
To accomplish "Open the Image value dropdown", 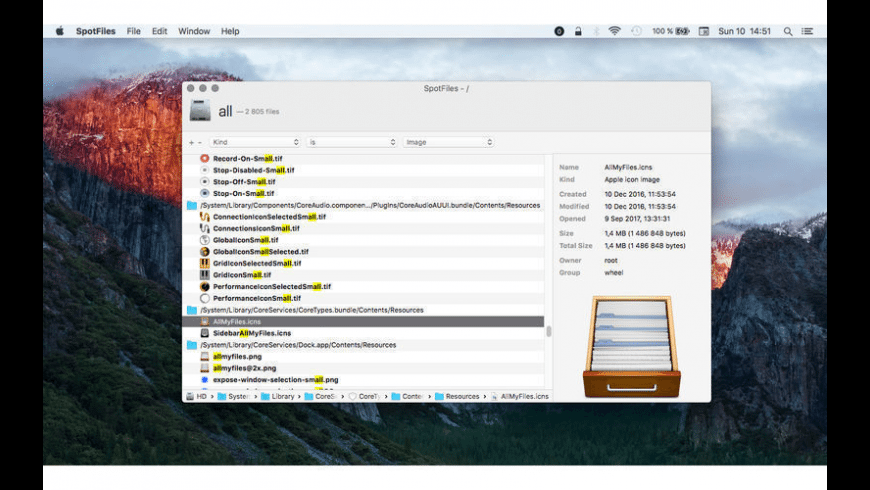I will [448, 142].
